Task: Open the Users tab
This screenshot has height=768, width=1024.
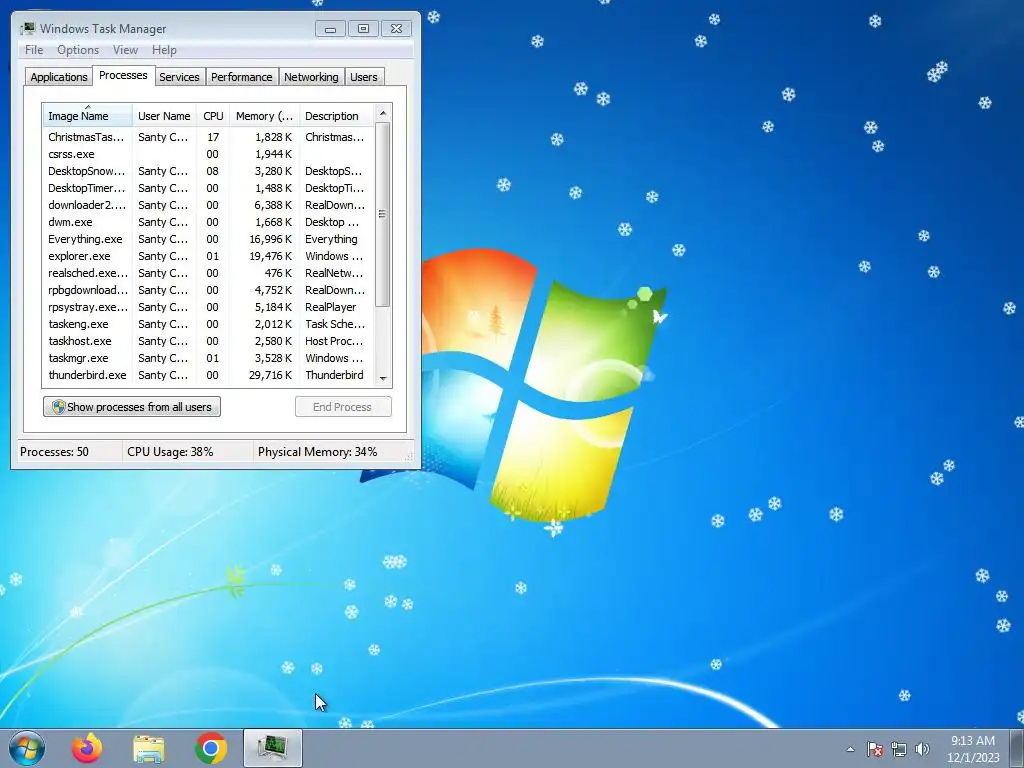Action: pyautogui.click(x=364, y=76)
